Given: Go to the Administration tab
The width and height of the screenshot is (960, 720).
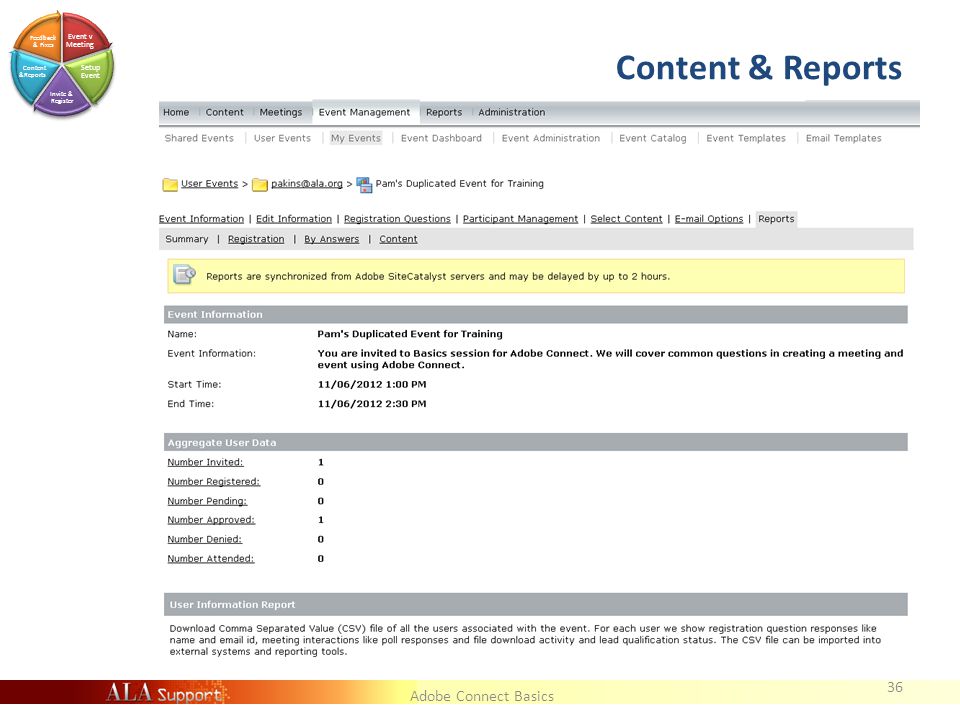Looking at the screenshot, I should click(x=511, y=113).
